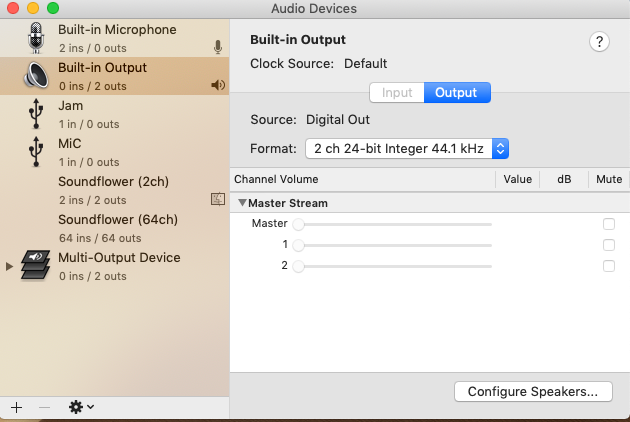Tick the Master mute checkbox
630x422 pixels.
click(609, 224)
